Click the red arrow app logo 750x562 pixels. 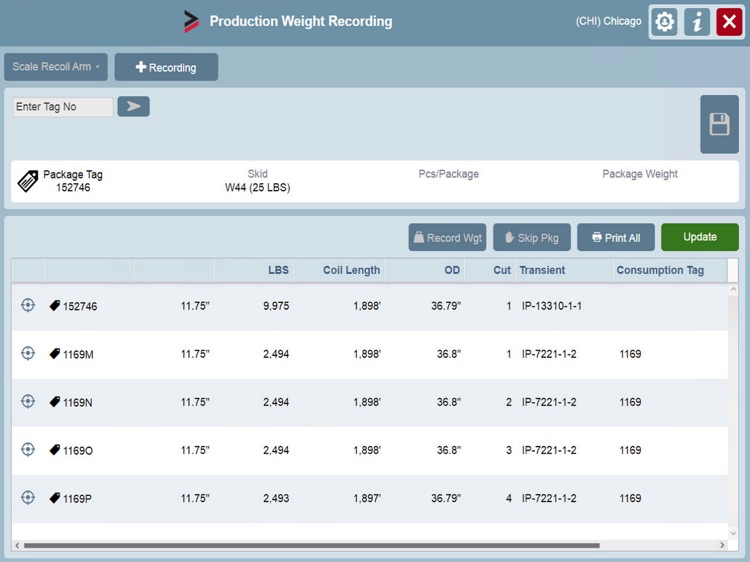click(x=191, y=22)
